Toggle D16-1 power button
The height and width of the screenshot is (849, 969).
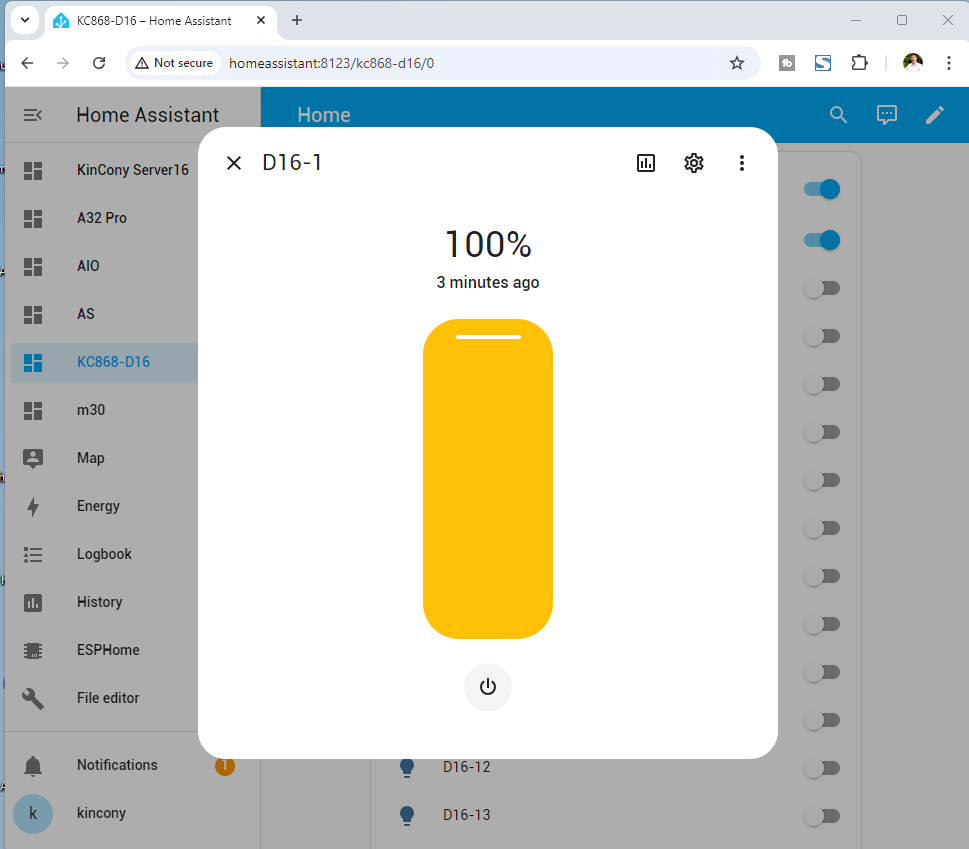[488, 687]
